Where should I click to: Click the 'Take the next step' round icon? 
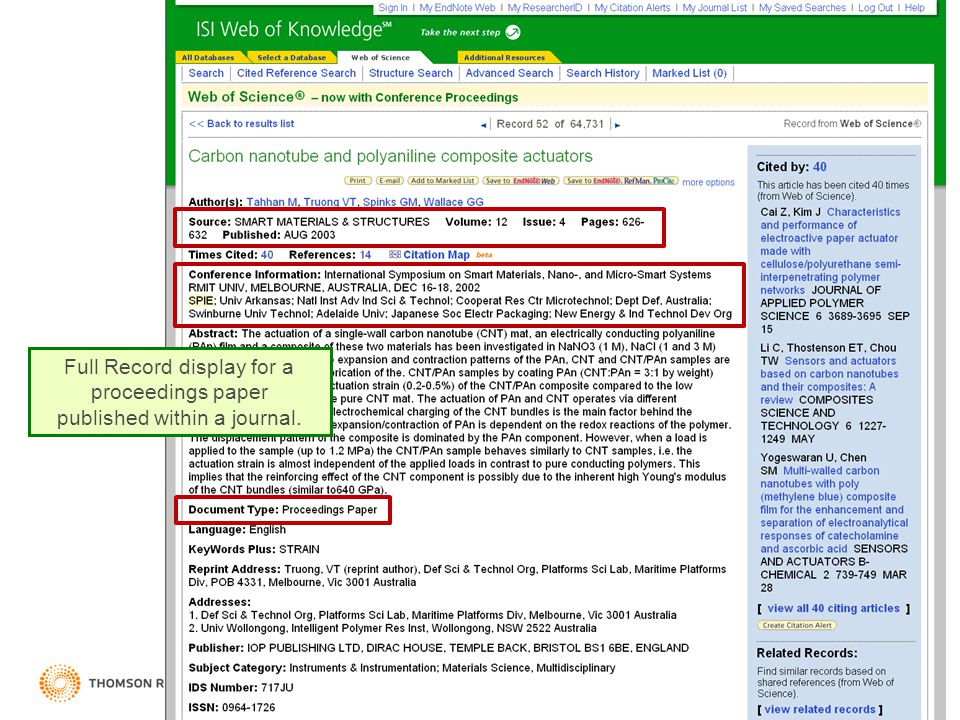coord(513,32)
